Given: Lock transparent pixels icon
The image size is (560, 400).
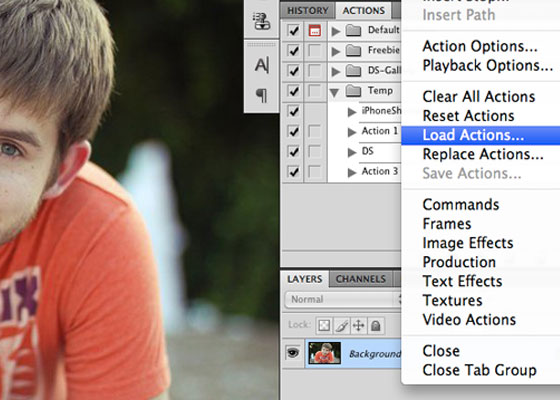Looking at the screenshot, I should (324, 325).
